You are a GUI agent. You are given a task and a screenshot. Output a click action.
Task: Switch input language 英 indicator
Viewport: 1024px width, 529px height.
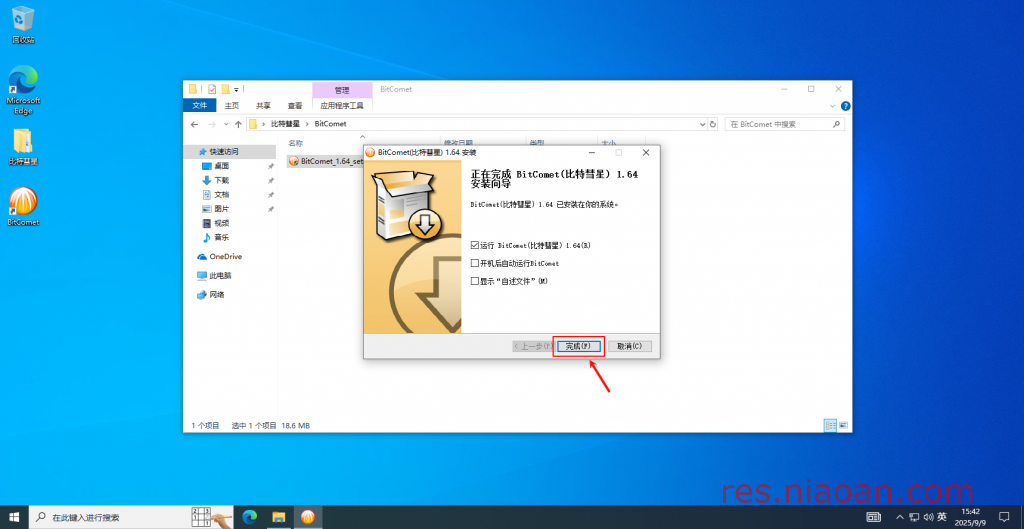(942, 517)
